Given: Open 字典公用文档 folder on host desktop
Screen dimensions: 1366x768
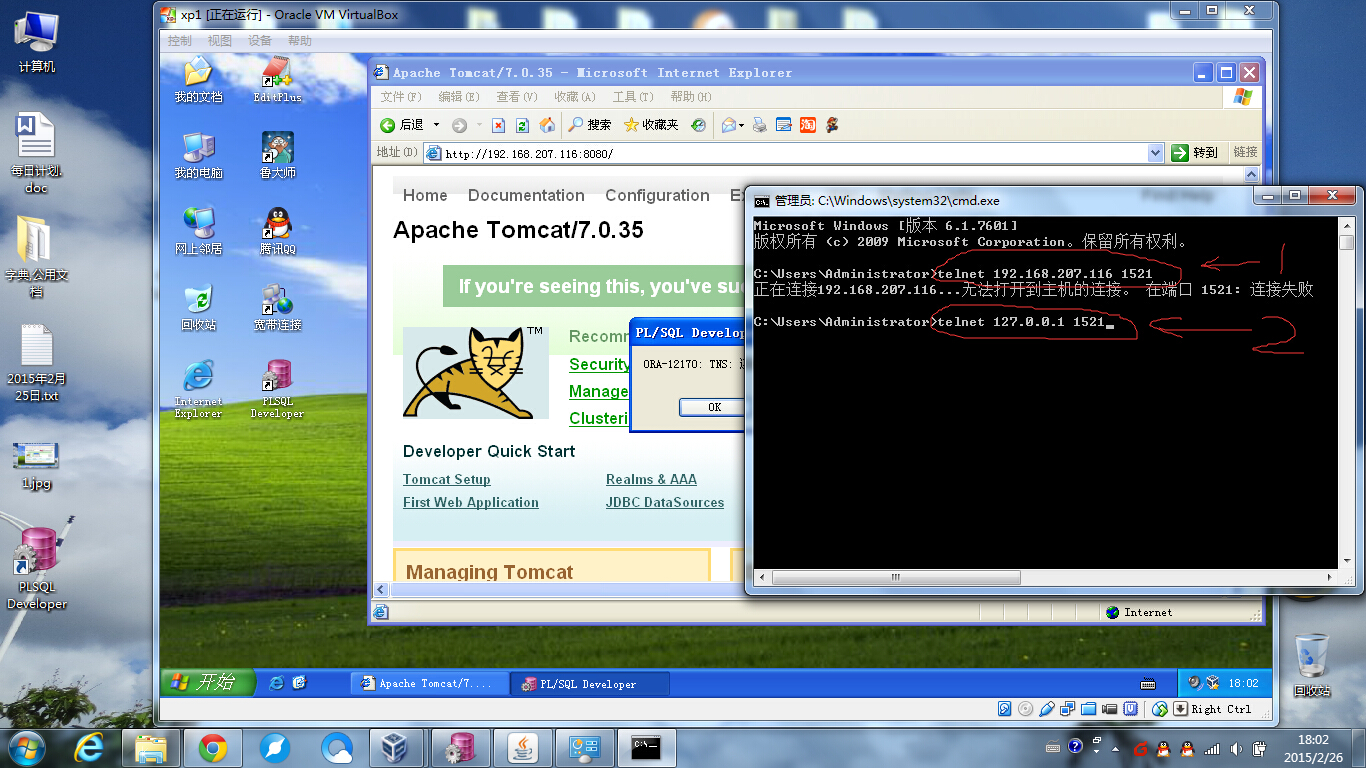Looking at the screenshot, I should point(36,257).
